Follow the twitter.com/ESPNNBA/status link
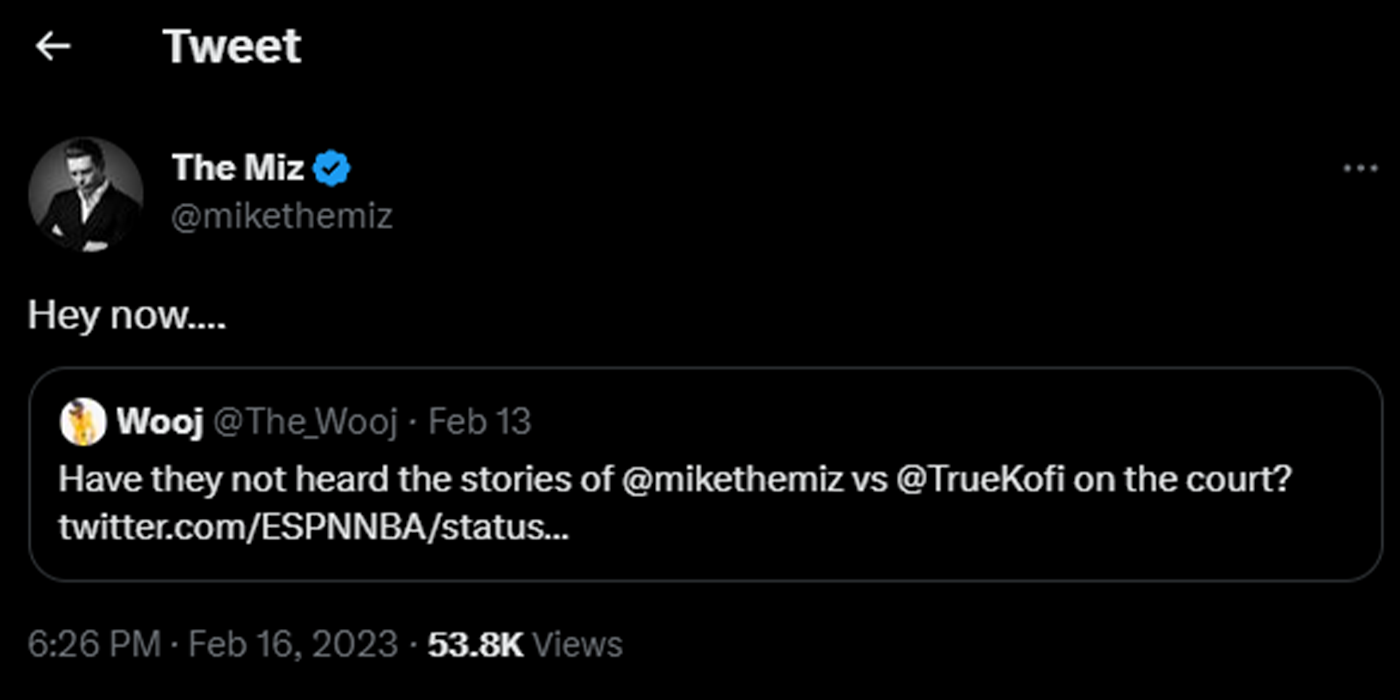Viewport: 1400px width, 700px height. click(313, 527)
